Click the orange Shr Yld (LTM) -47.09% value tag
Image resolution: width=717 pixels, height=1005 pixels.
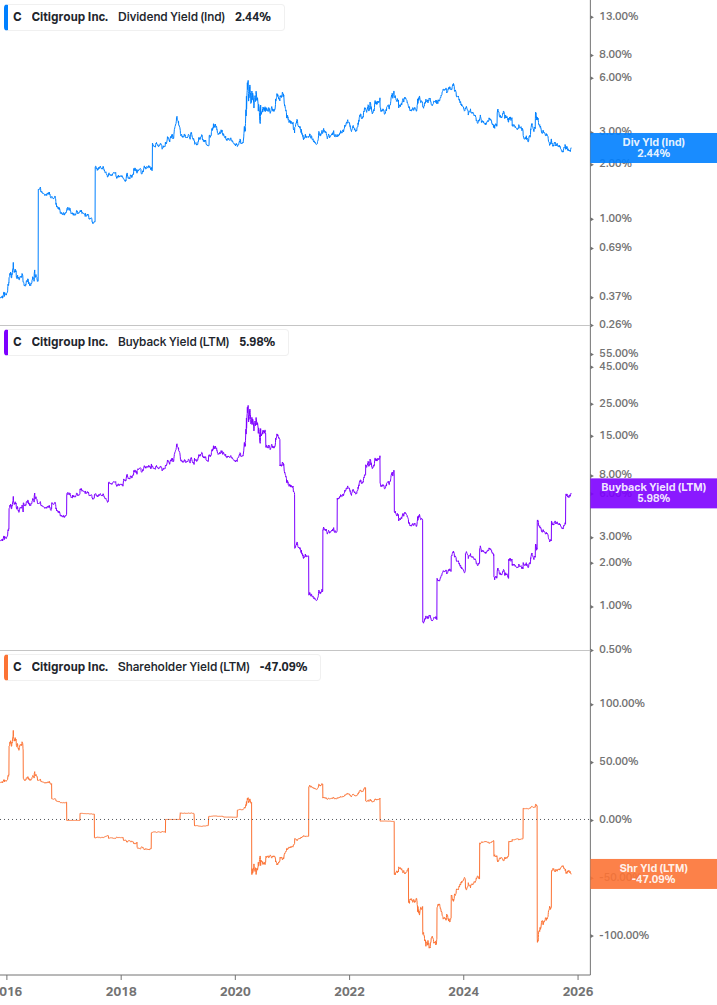[654, 874]
